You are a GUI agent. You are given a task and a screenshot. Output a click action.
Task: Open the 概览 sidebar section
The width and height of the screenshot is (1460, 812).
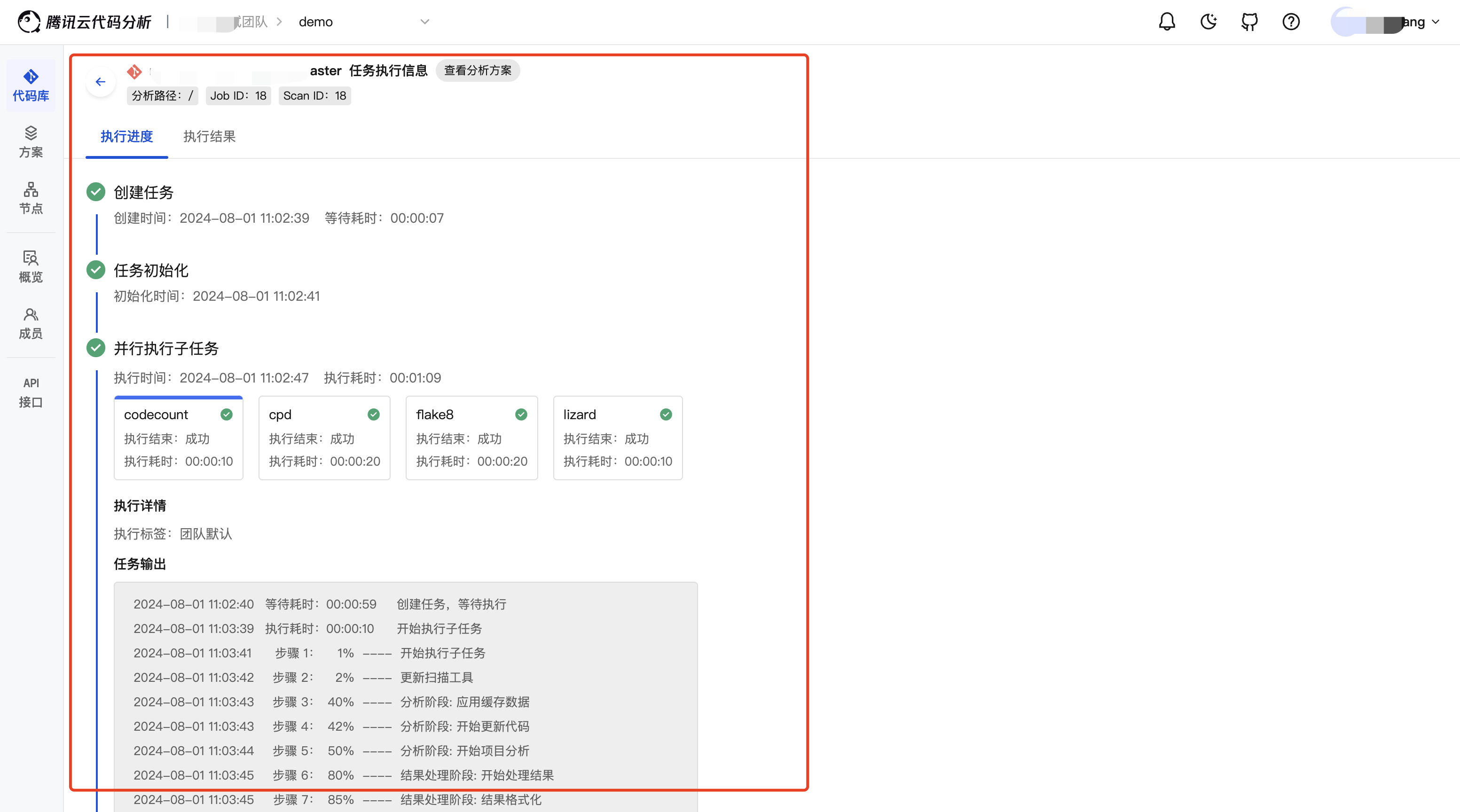[x=31, y=267]
